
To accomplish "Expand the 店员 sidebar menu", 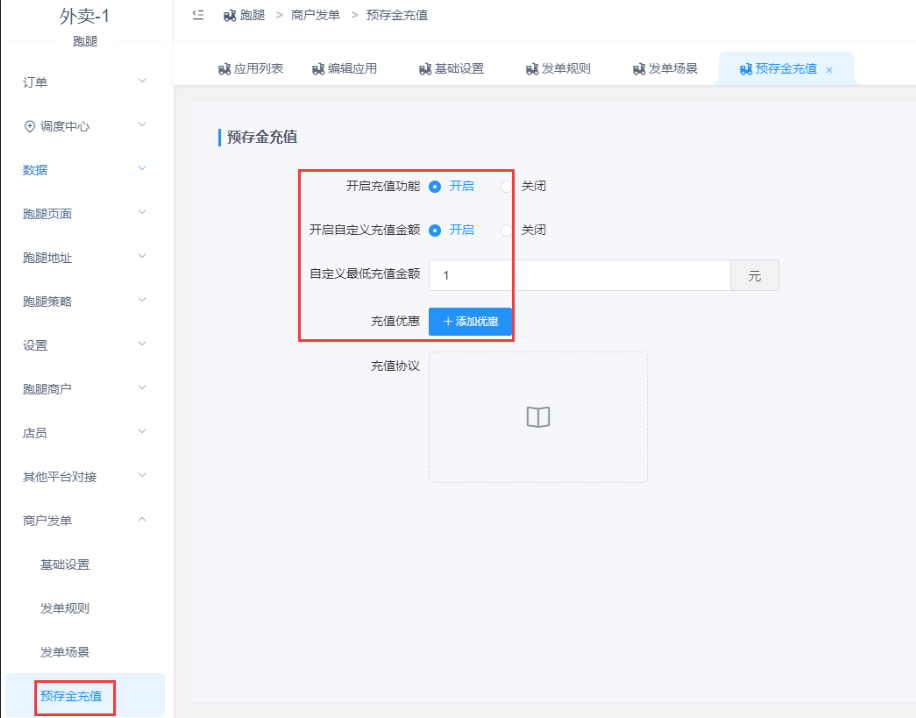I will coord(85,432).
